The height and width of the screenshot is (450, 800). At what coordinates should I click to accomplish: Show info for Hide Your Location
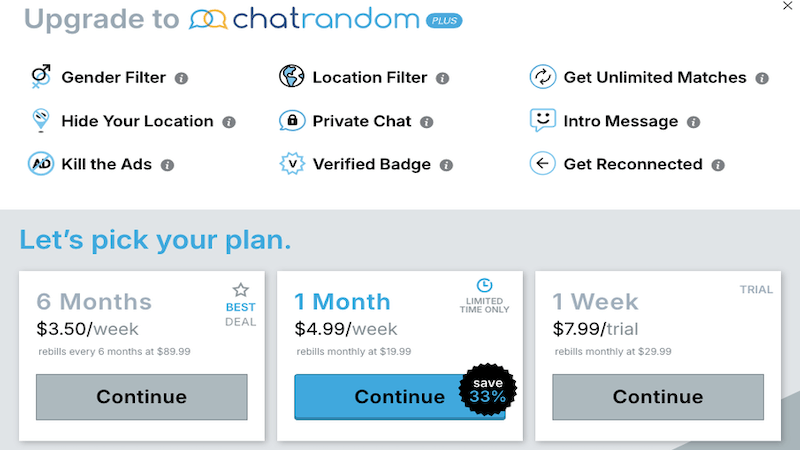click(229, 122)
